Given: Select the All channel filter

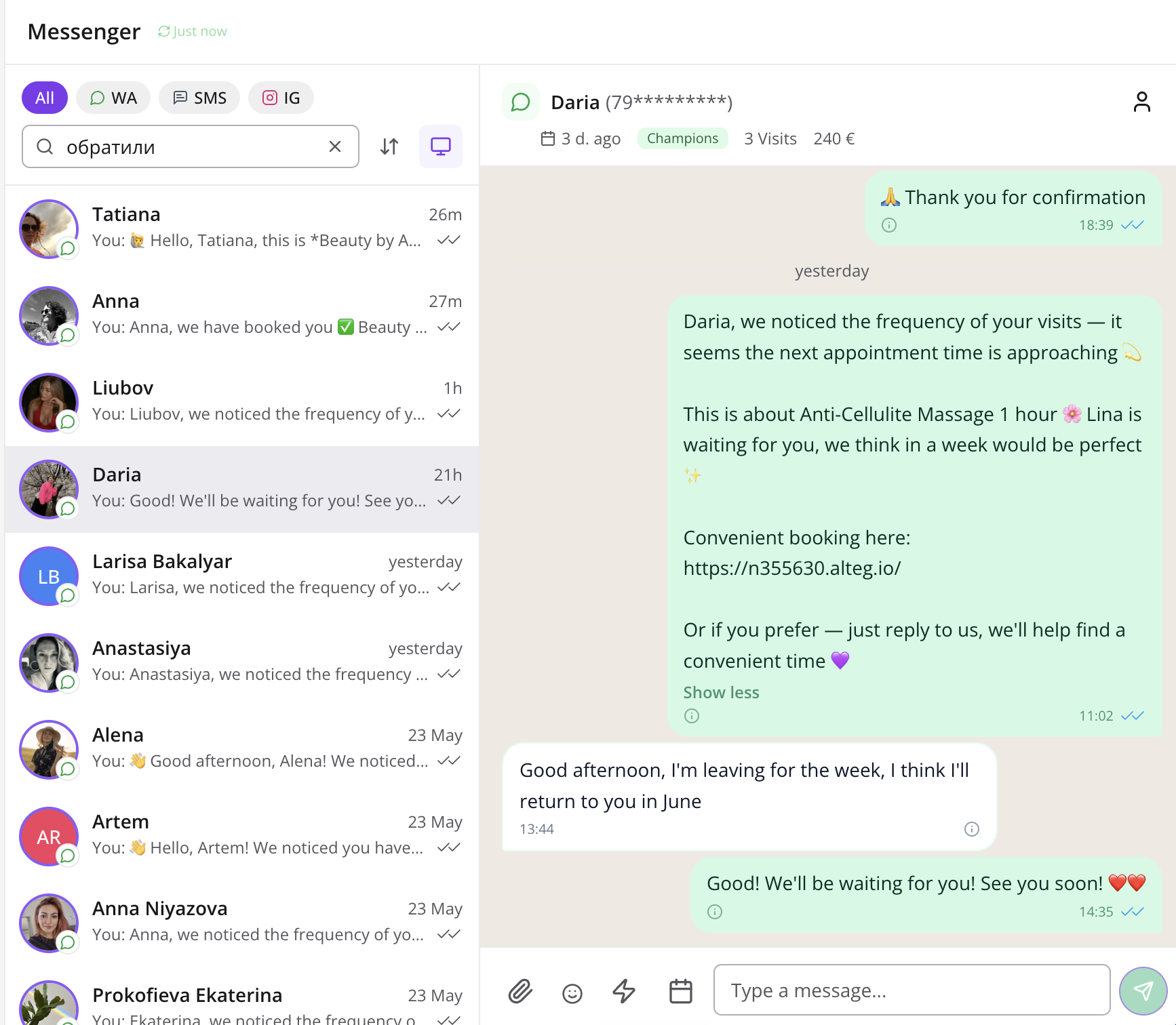Looking at the screenshot, I should [x=45, y=98].
